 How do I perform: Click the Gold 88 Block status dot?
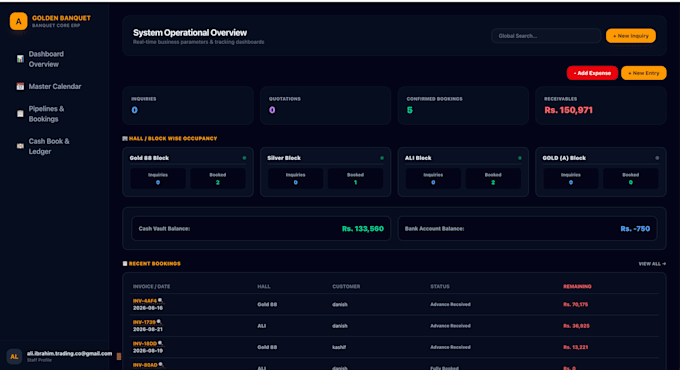click(244, 158)
